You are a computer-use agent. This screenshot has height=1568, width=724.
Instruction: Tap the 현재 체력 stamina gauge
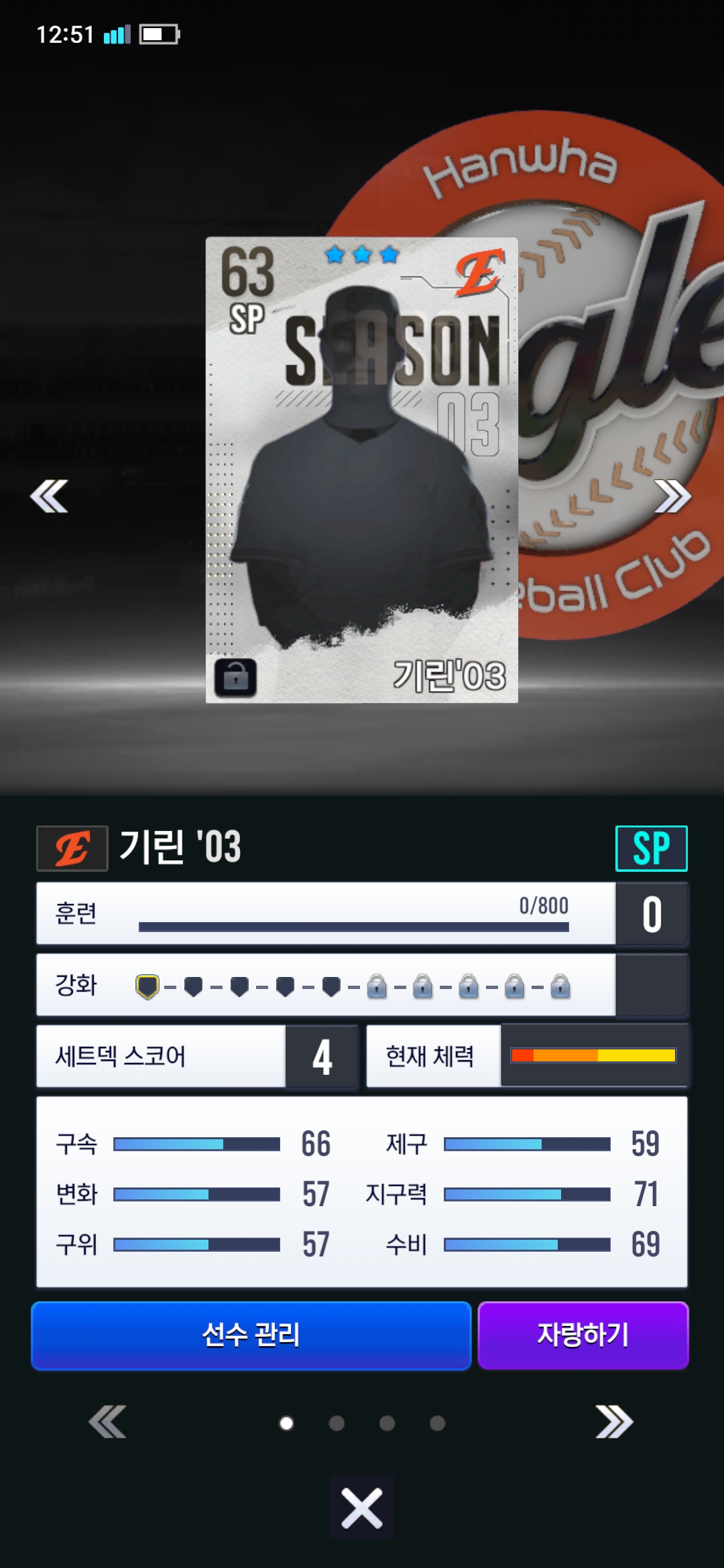[593, 1055]
